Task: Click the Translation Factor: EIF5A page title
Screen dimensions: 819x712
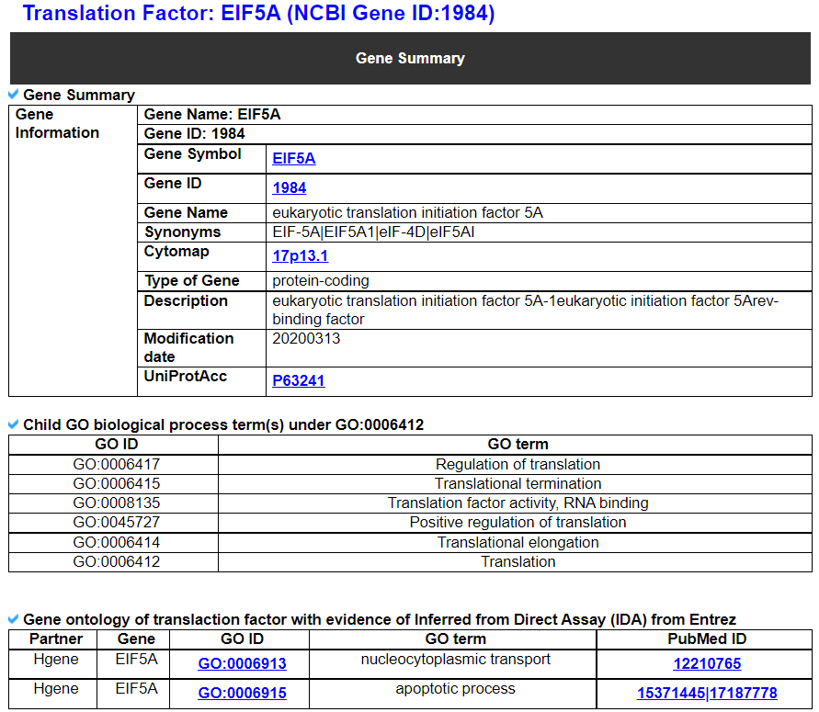Action: [x=258, y=14]
